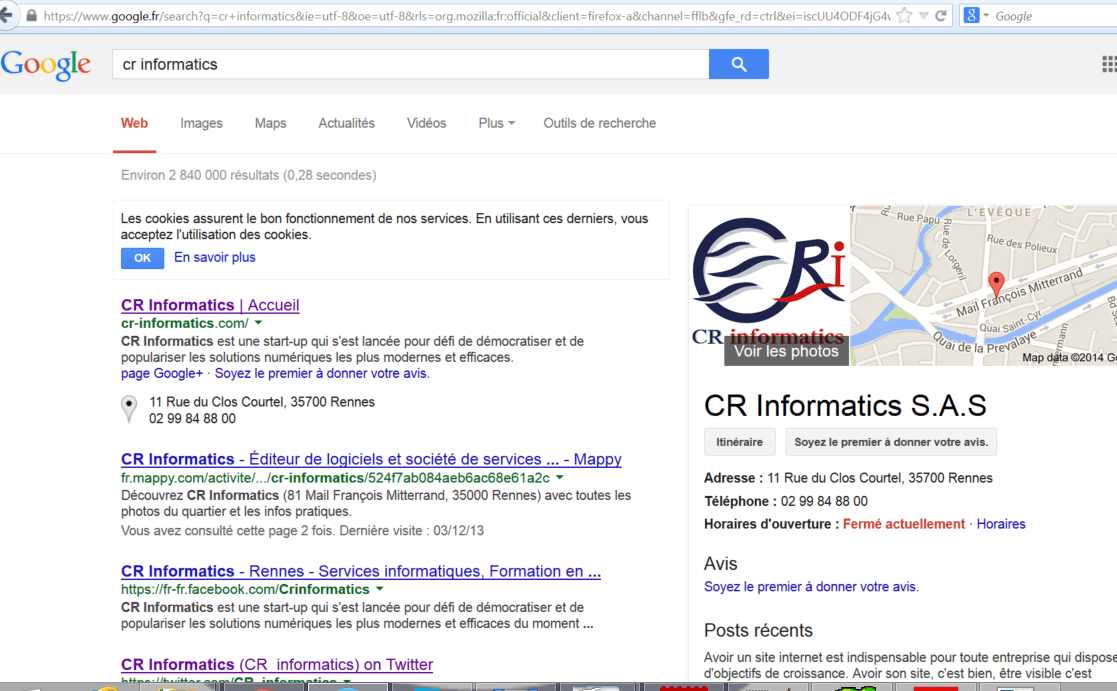Viewport: 1117px width, 691px height.
Task: Click the red map pin on the map
Action: (x=997, y=284)
